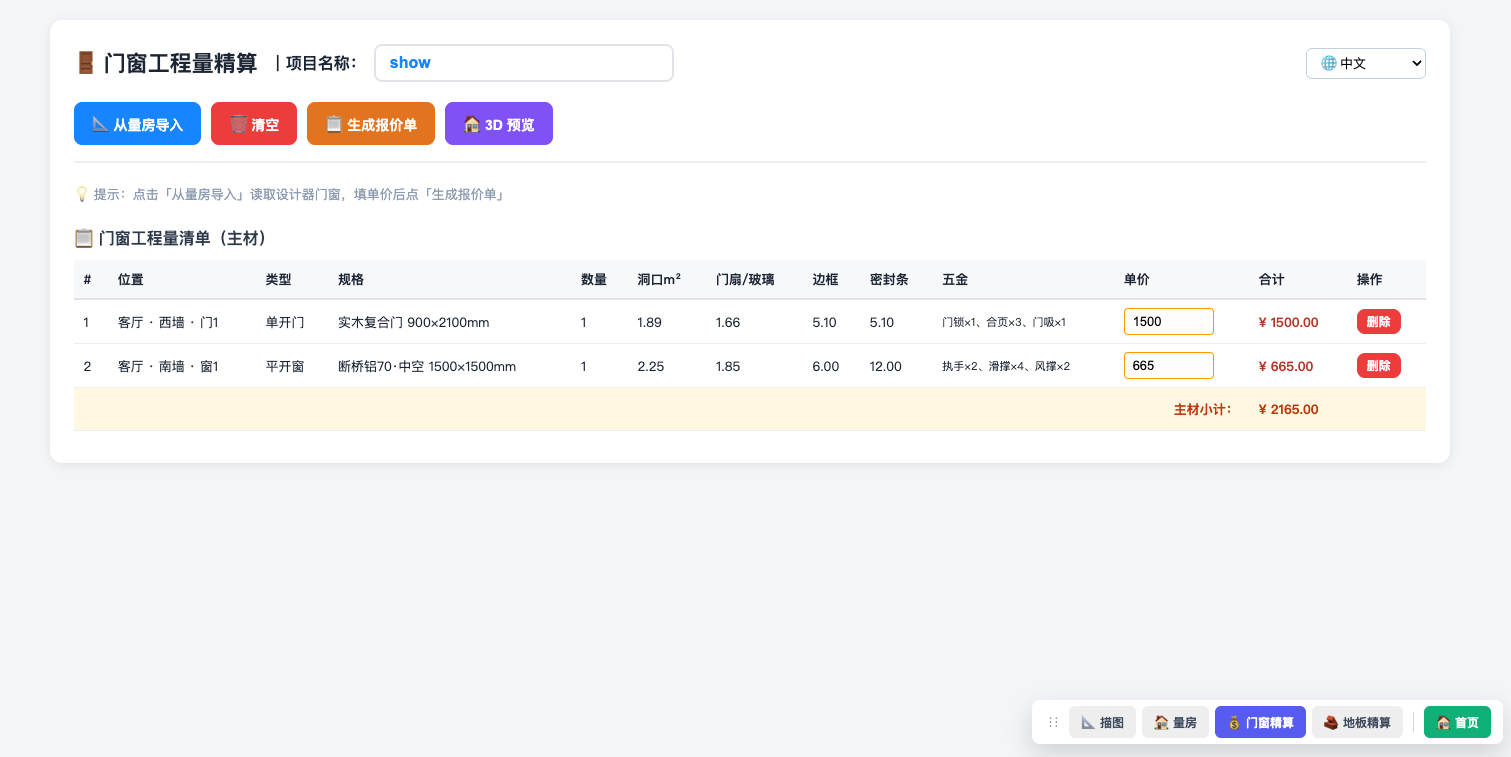This screenshot has width=1511, height=757.
Task: Click cell 实木复合门 900×2100mm
Action: click(x=413, y=322)
